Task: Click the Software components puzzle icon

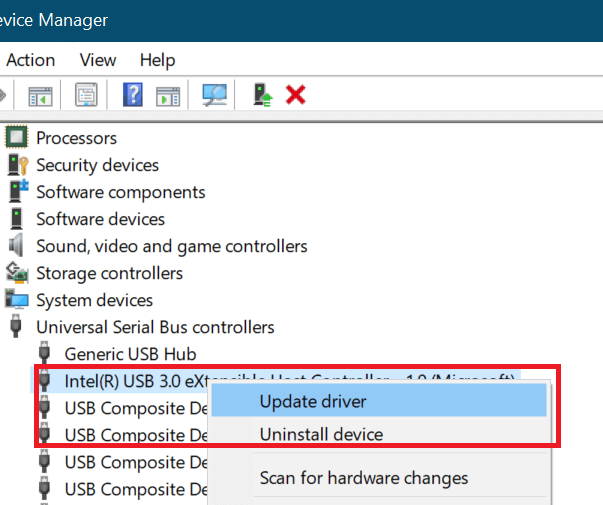Action: (x=18, y=191)
